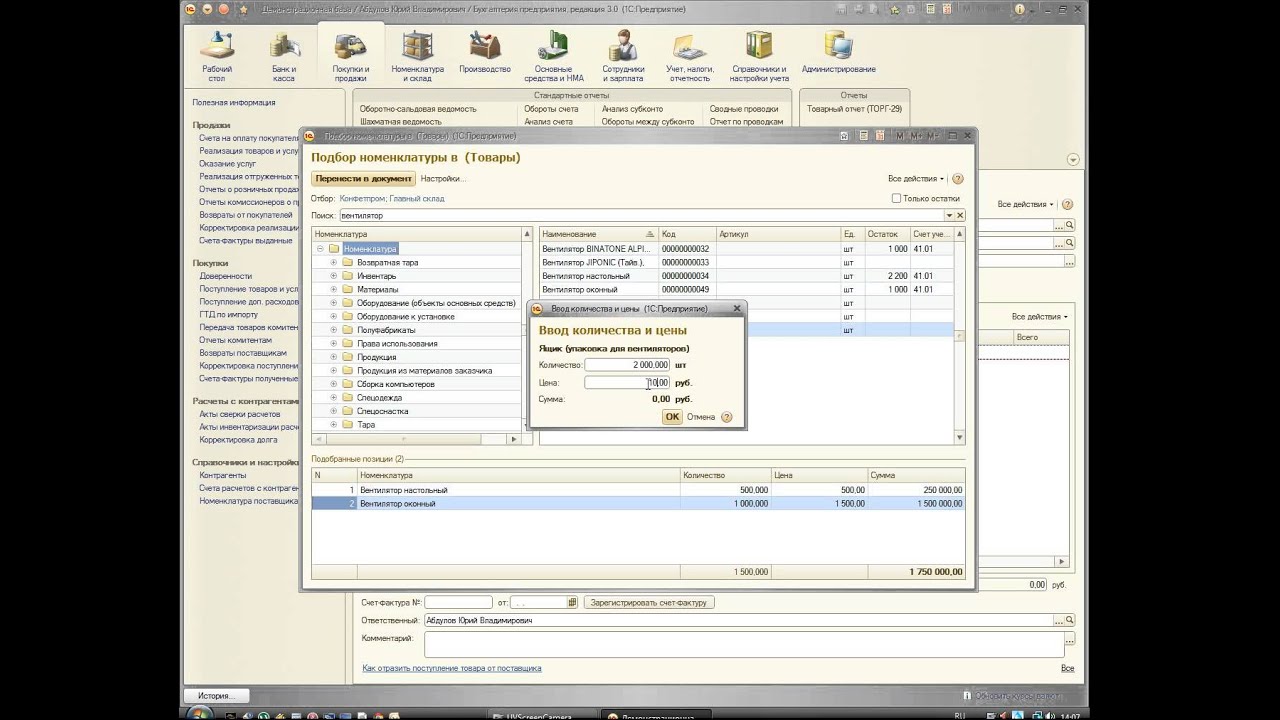
Task: Open Контрагенты in sidebar
Action: point(223,475)
